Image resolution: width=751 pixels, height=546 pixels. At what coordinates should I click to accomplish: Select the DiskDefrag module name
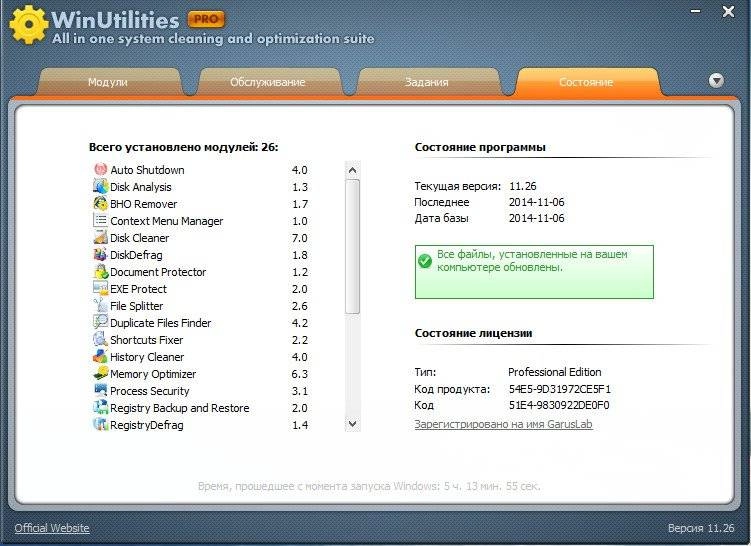pos(137,255)
